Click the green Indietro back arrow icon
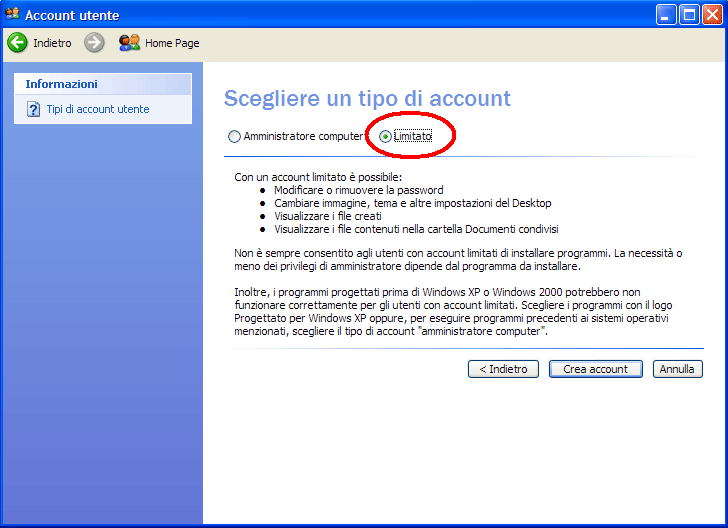The width and height of the screenshot is (728, 528). (18, 43)
